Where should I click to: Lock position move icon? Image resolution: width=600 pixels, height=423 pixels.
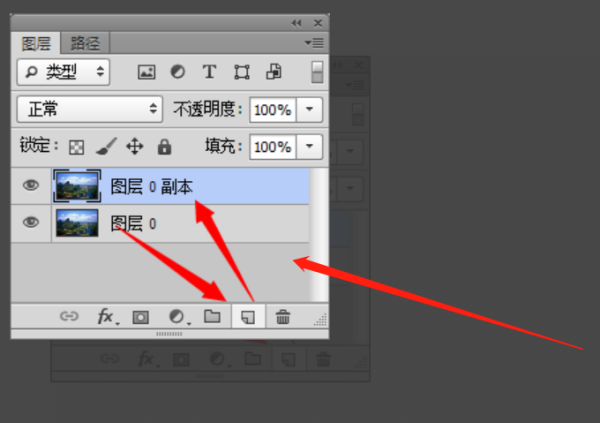(135, 147)
